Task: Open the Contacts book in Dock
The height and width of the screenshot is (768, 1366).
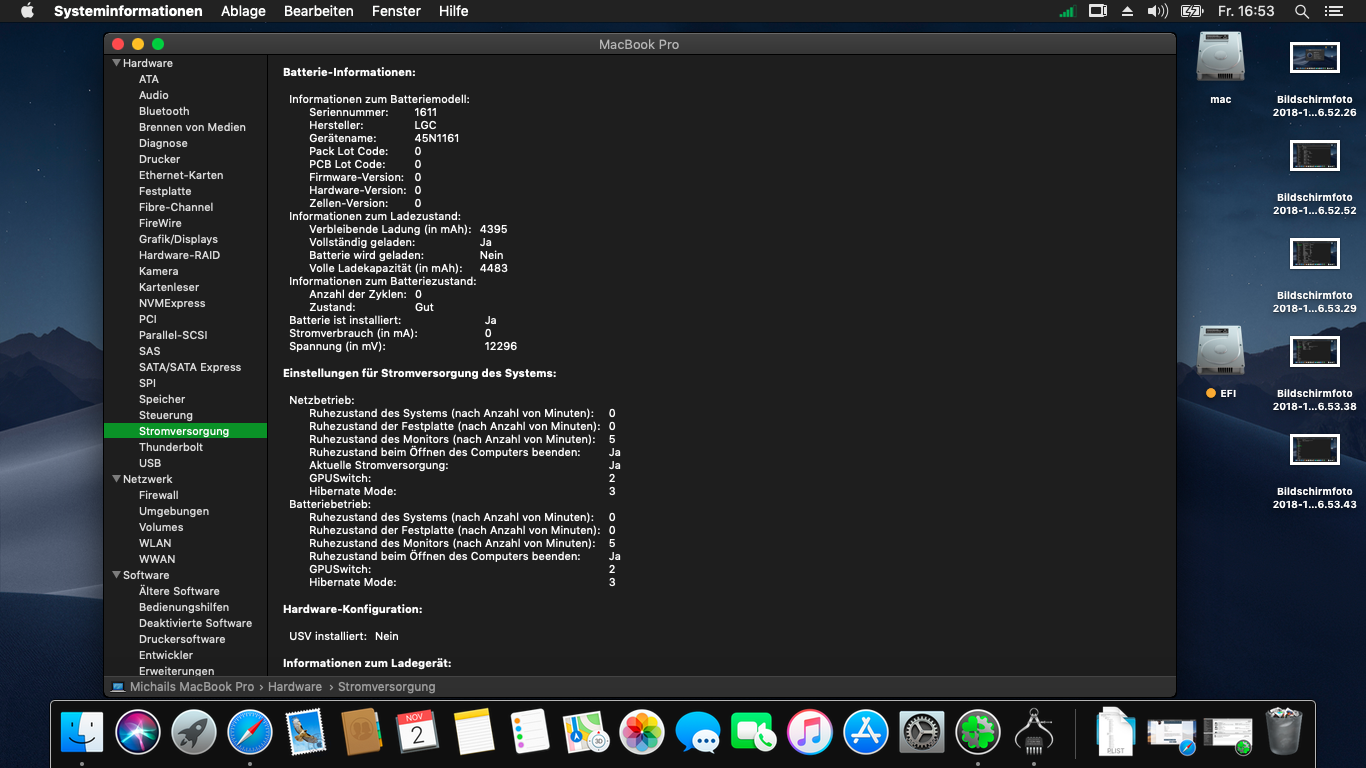Action: click(x=362, y=732)
